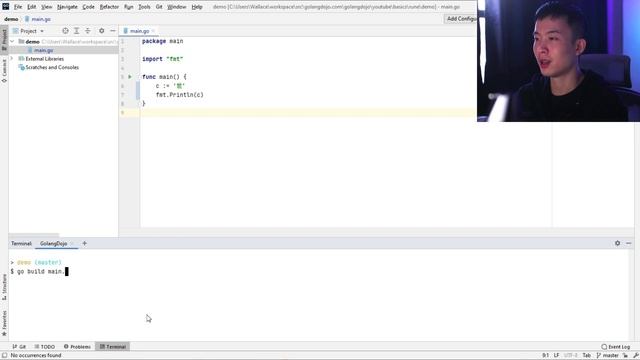Viewport: 640px width, 360px height.
Task: Open the Refactor menu
Action: click(109, 7)
